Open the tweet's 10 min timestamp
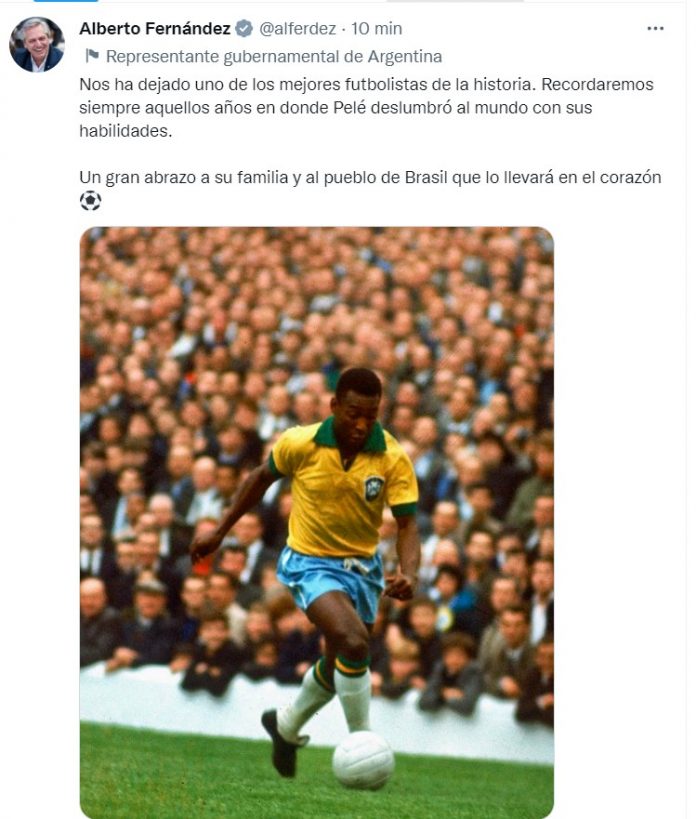This screenshot has width=696, height=819. coord(376,28)
